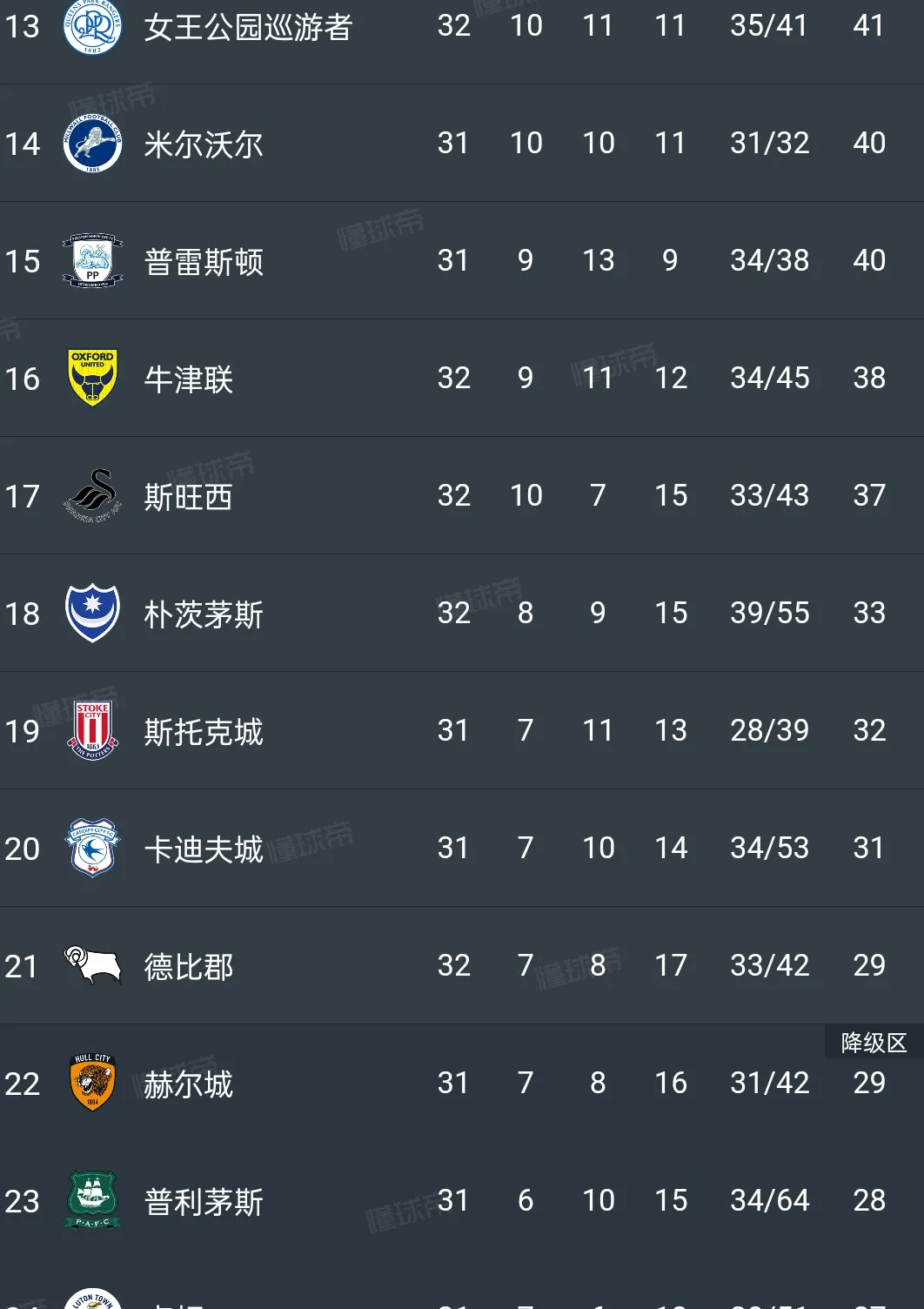
Task: Tap the Millwall lion badge icon
Action: click(x=92, y=144)
